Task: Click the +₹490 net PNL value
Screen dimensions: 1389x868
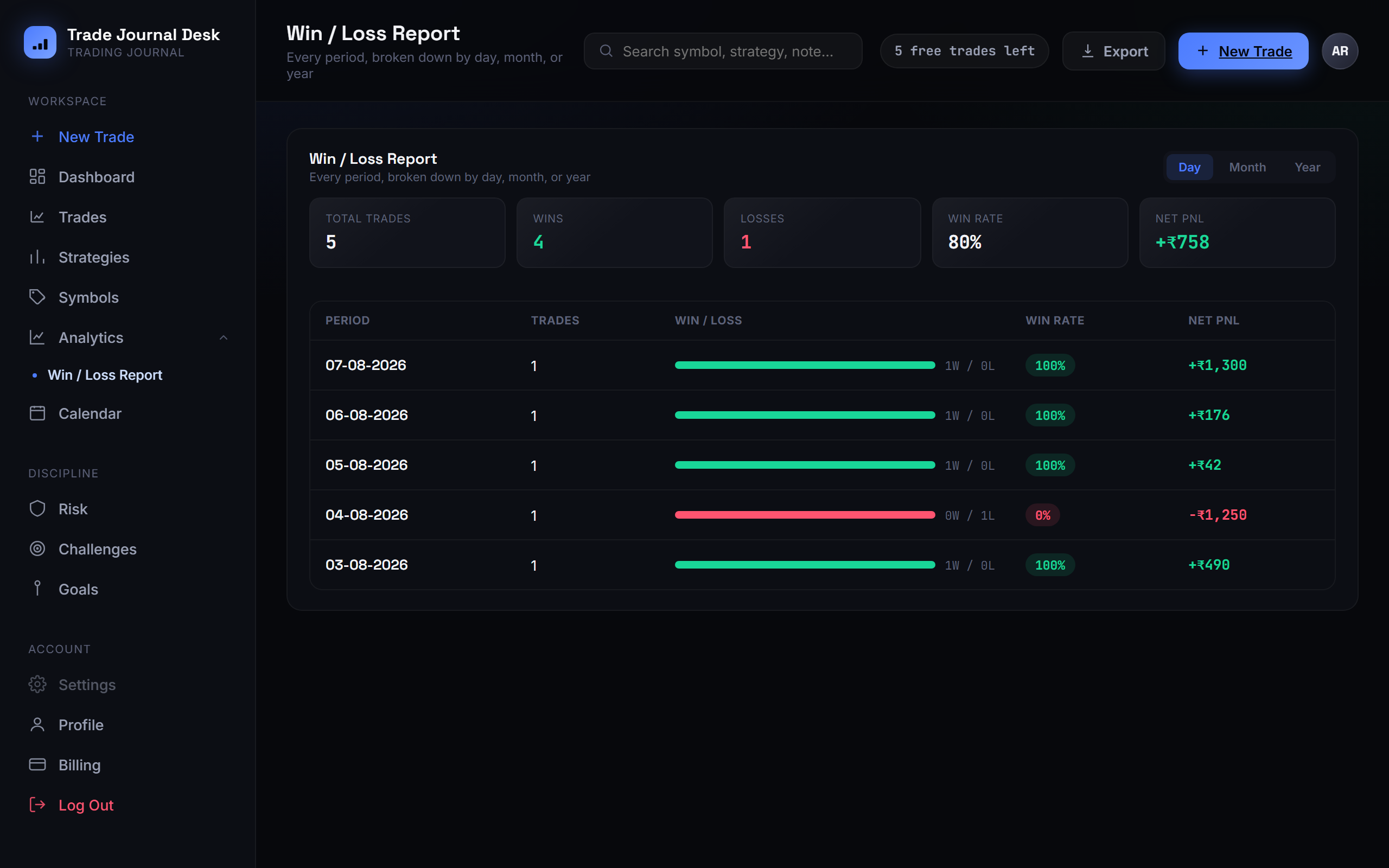Action: coord(1208,565)
